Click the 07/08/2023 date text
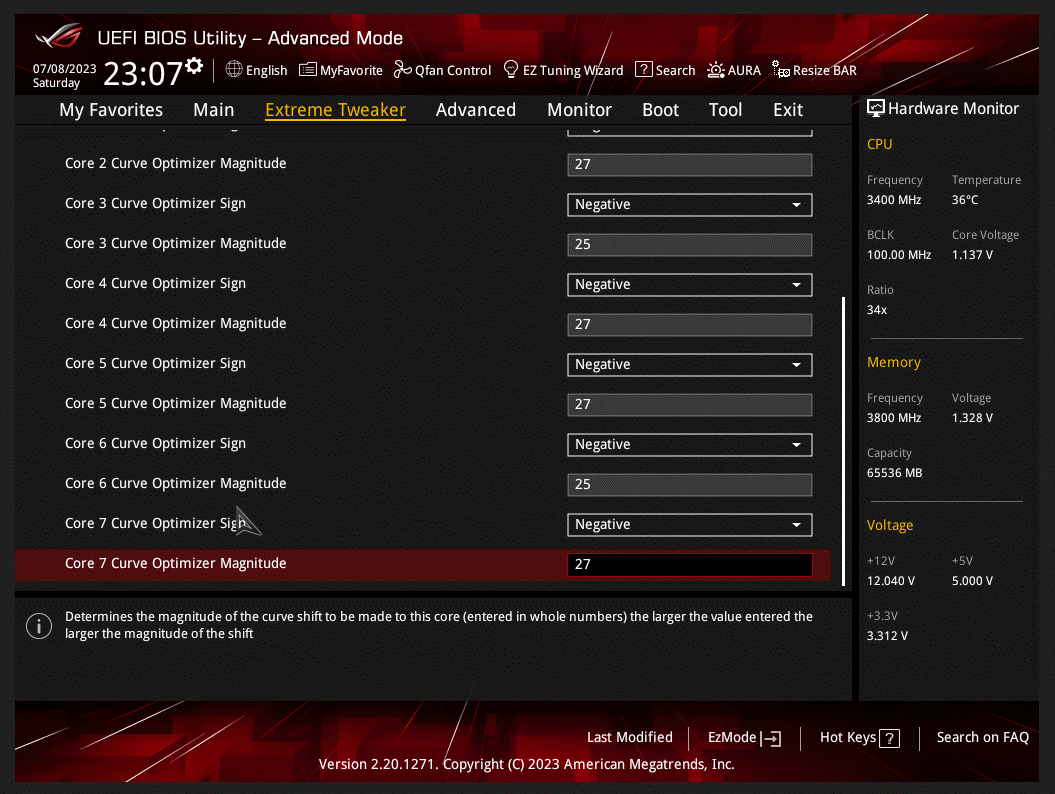Viewport: 1055px width, 794px height. point(65,69)
